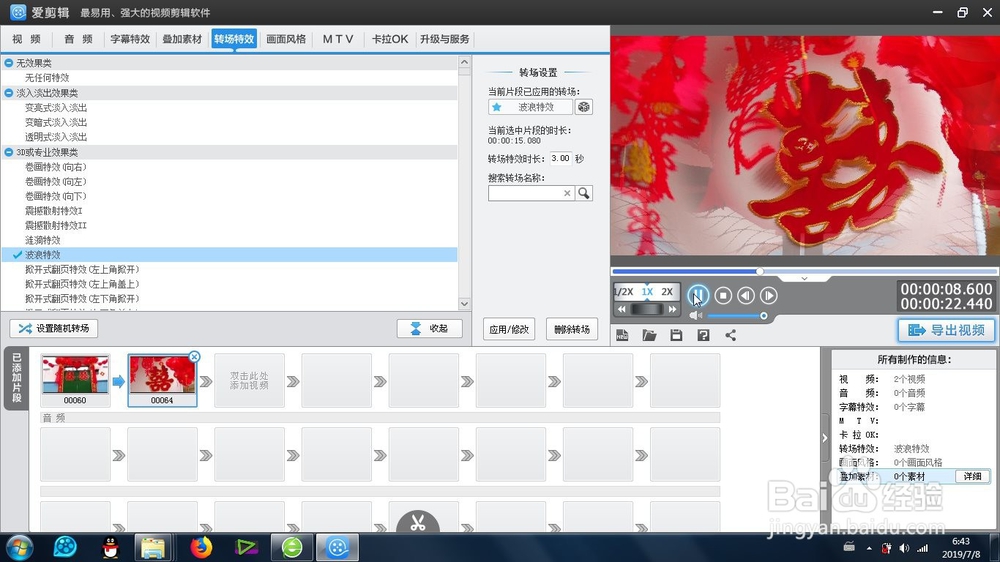This screenshot has height=562, width=1000.
Task: Select the clip thumbnail 00060
Action: coord(75,380)
